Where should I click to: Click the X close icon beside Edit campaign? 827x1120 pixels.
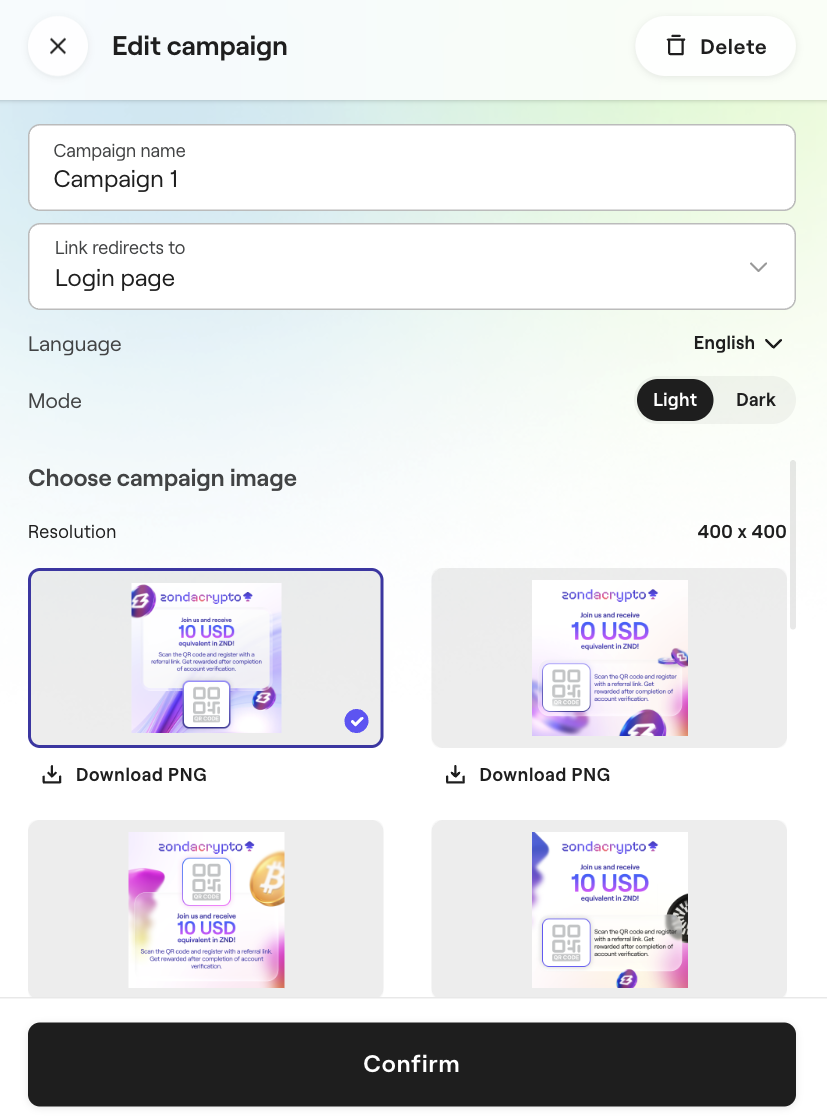[x=58, y=46]
